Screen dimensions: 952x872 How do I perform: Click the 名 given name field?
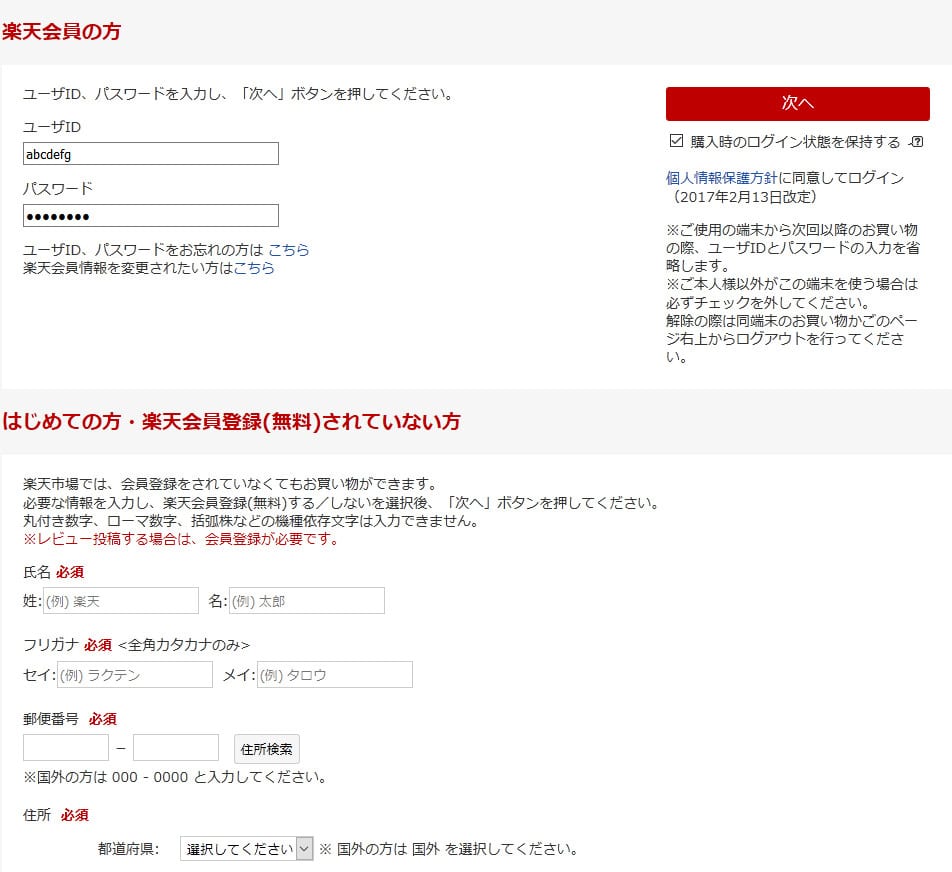pyautogui.click(x=307, y=601)
